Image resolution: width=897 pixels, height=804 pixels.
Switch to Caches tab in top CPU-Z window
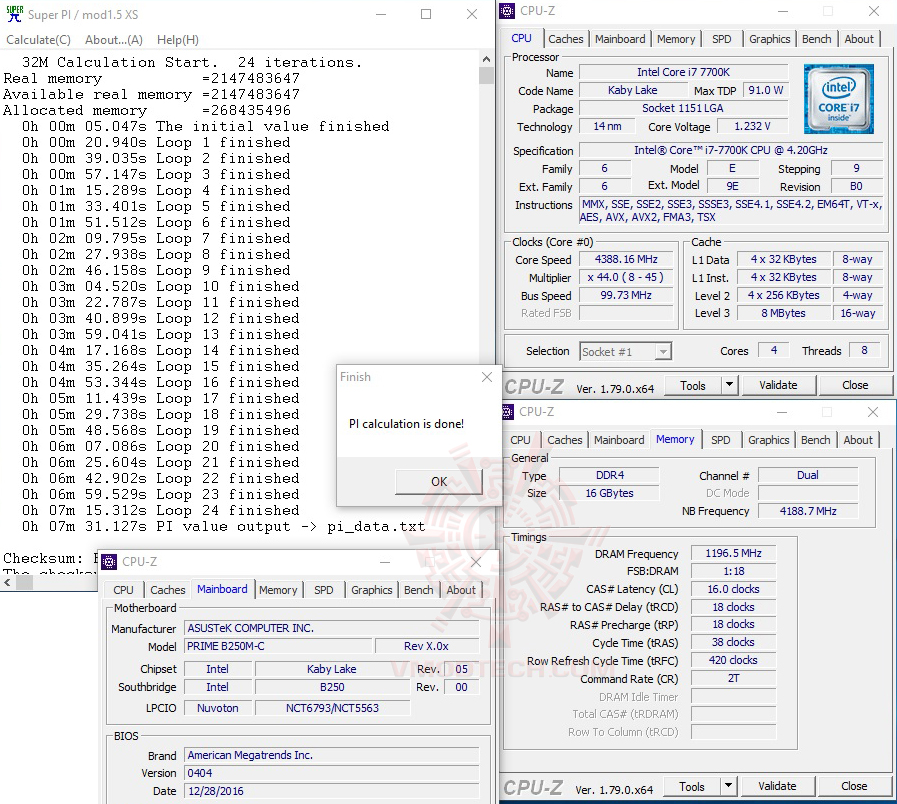tap(566, 39)
